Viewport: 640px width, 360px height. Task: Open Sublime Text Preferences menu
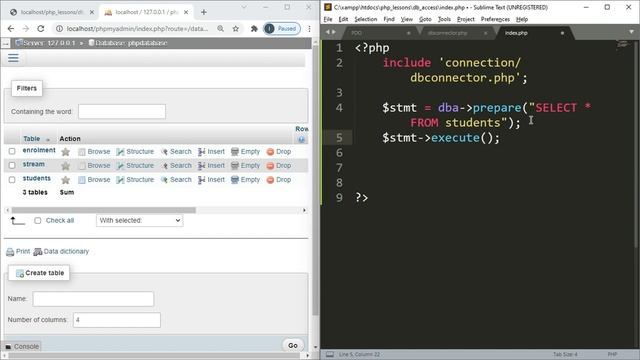(495, 19)
